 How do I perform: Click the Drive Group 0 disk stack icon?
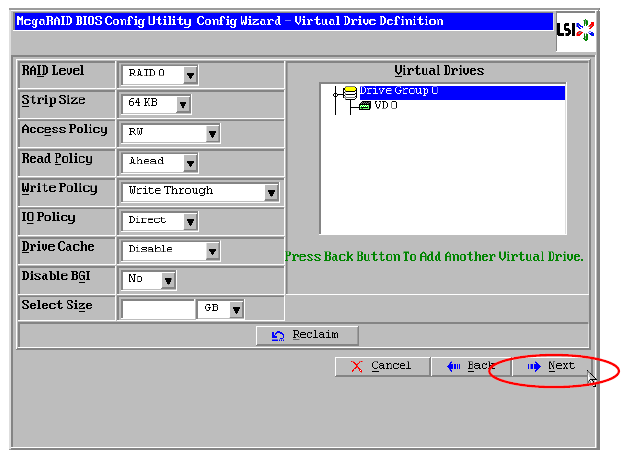[x=350, y=93]
